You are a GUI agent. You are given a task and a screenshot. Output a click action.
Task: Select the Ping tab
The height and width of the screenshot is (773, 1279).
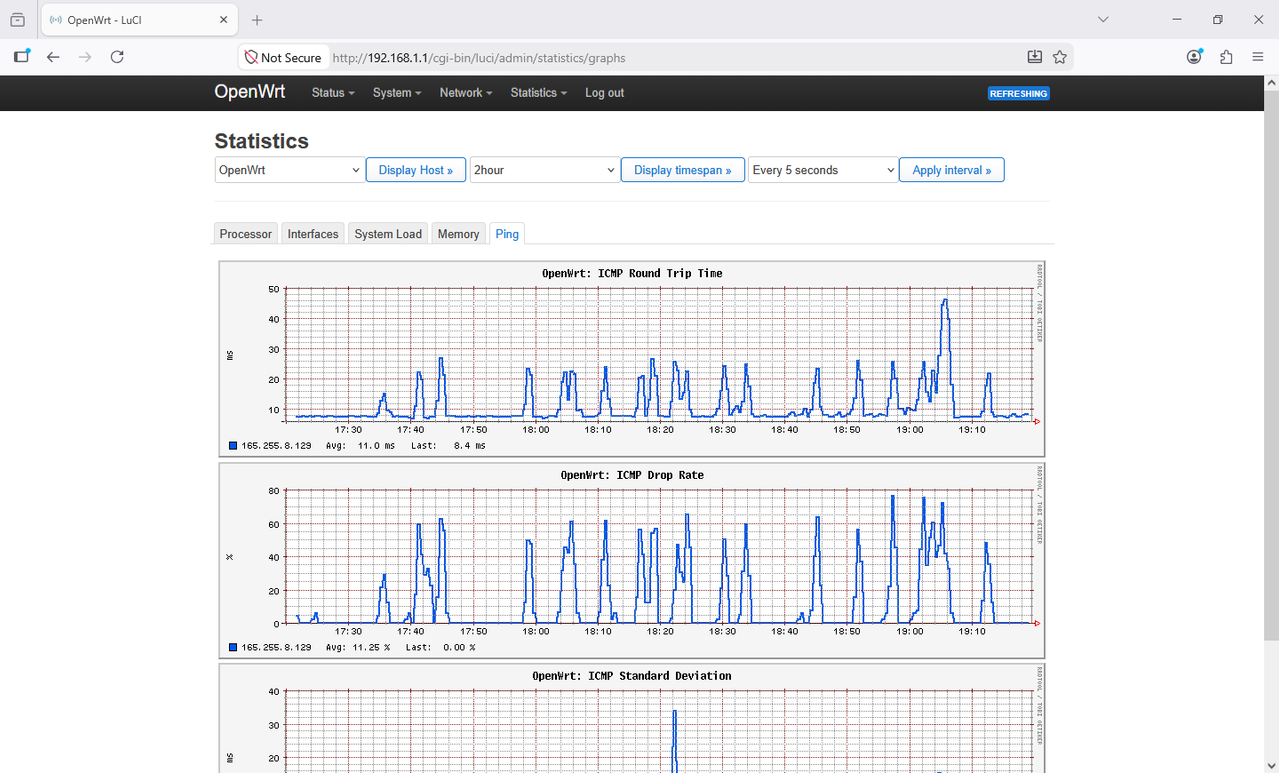click(507, 234)
